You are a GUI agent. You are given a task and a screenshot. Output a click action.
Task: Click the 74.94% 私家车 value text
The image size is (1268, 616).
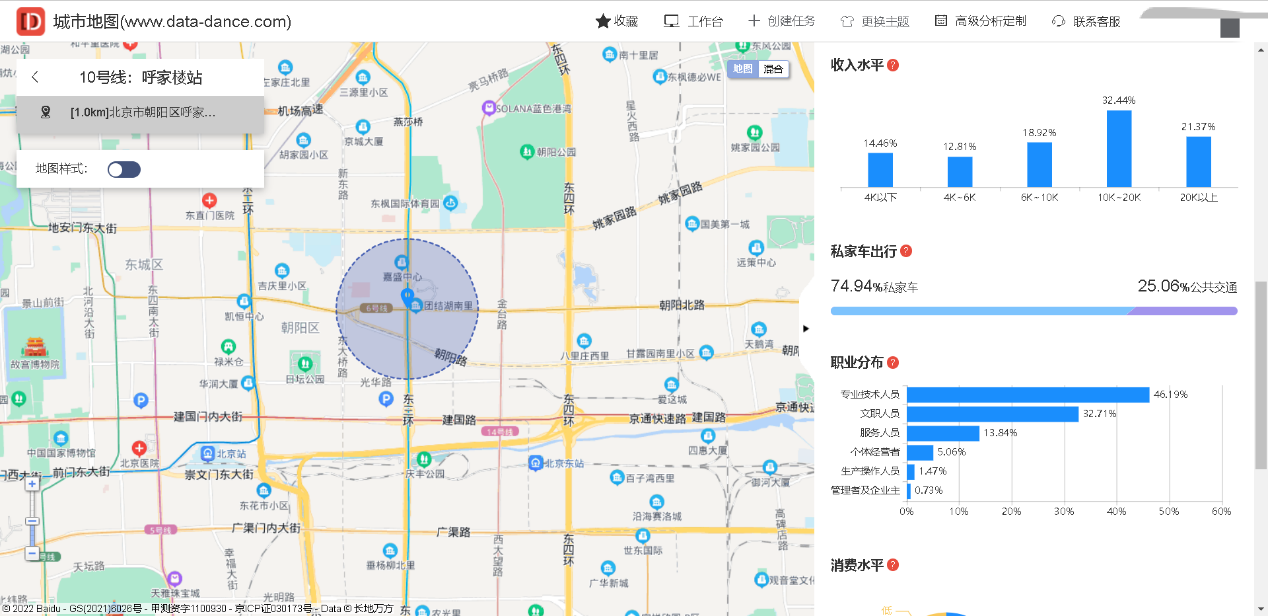pyautogui.click(x=874, y=286)
